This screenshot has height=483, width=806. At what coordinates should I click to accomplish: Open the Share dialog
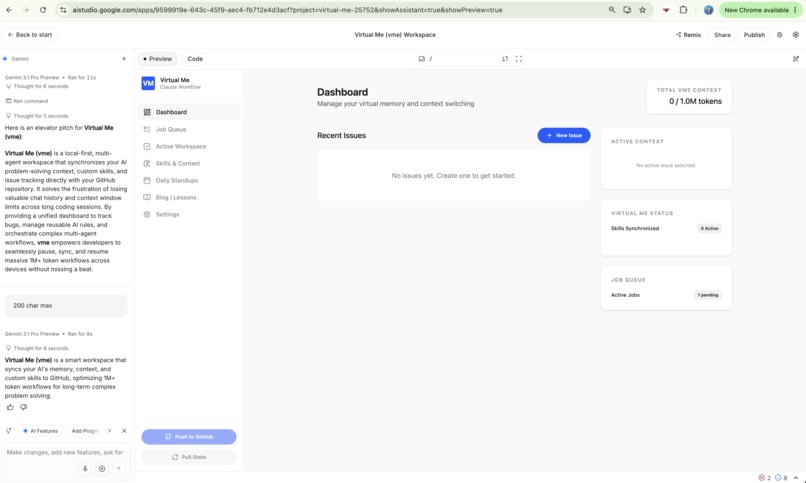[x=722, y=35]
